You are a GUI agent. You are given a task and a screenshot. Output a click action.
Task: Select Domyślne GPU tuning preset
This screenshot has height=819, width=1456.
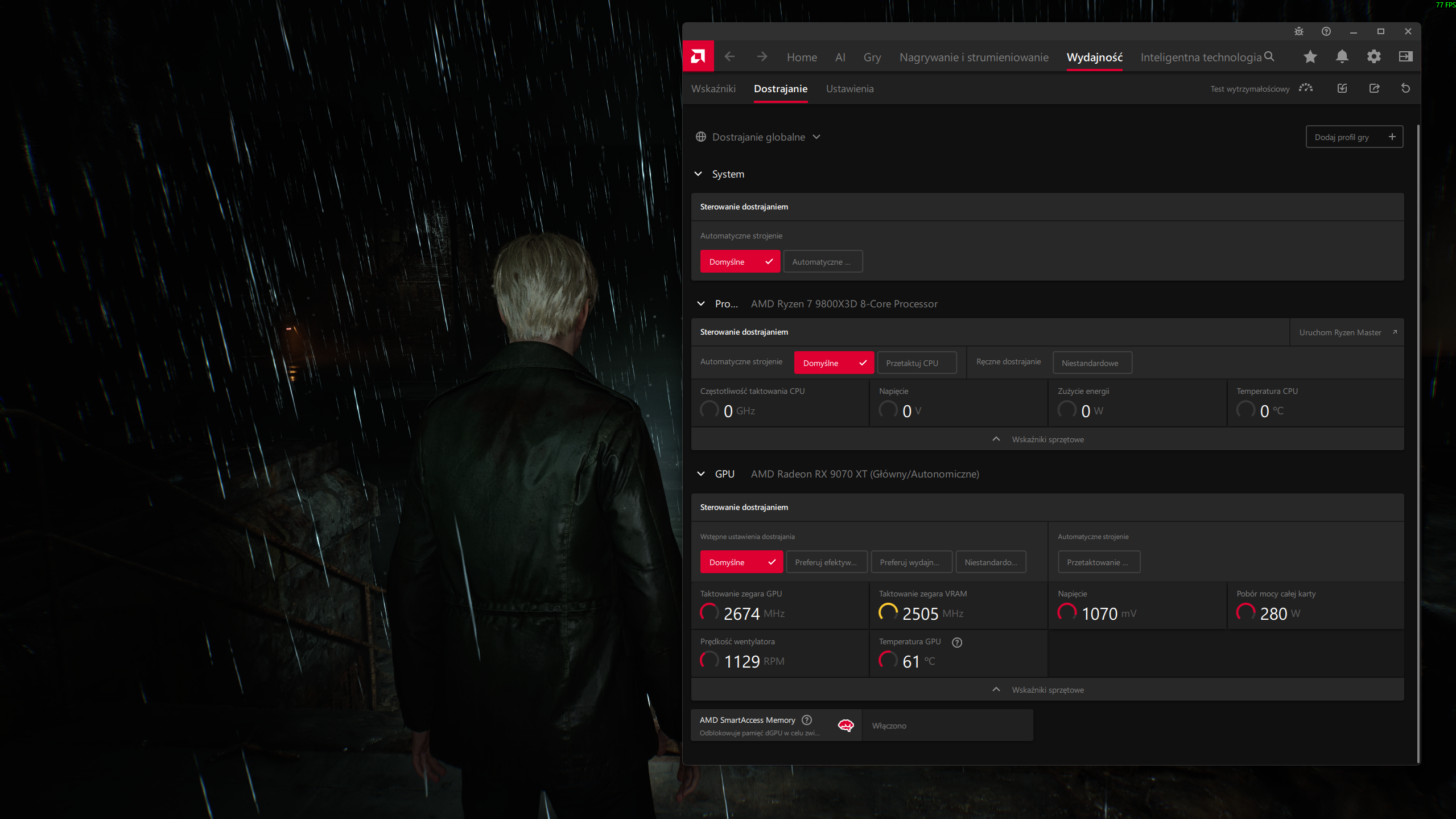pyautogui.click(x=742, y=562)
